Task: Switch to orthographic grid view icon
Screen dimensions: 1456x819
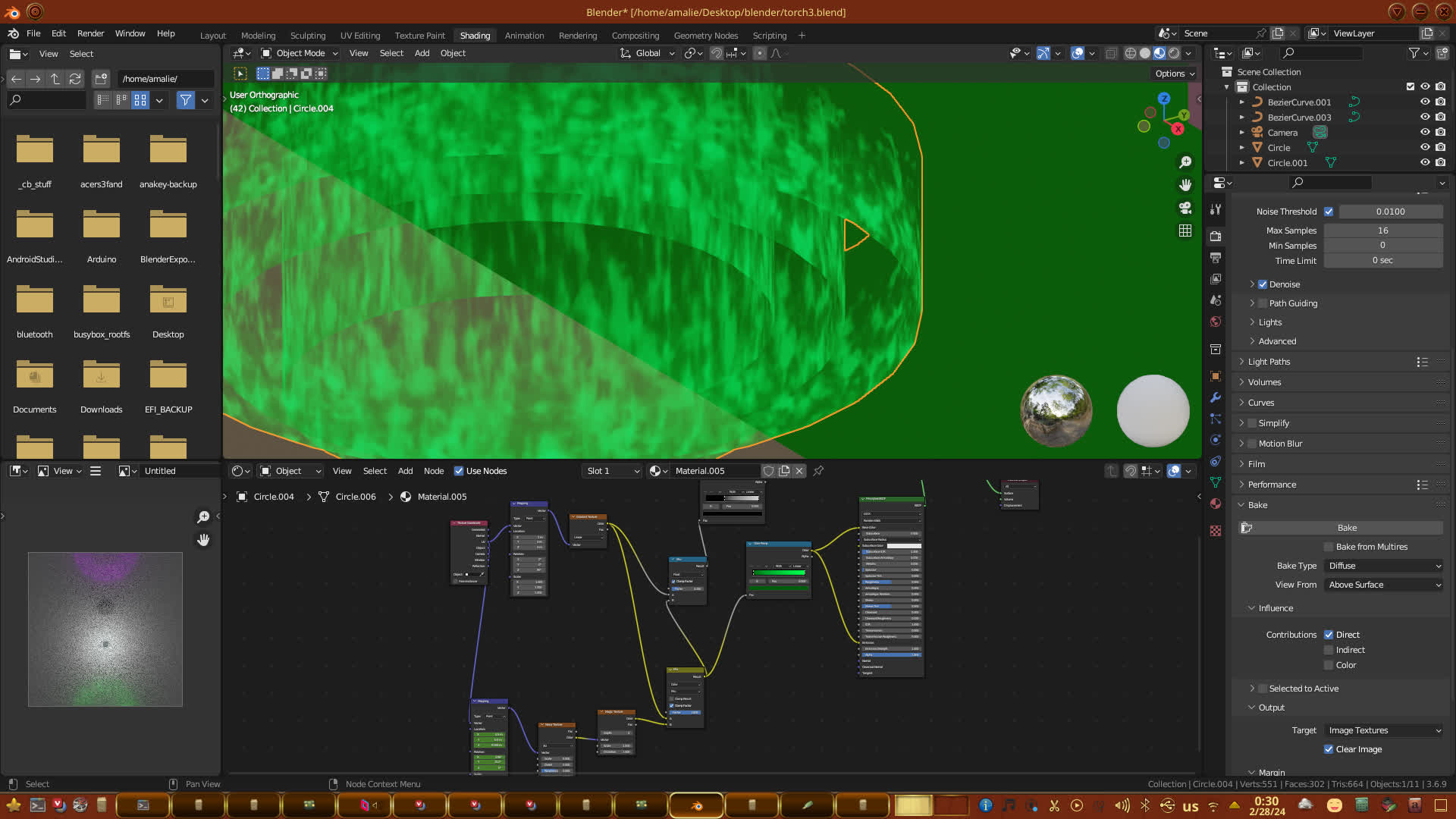Action: coord(1185,231)
